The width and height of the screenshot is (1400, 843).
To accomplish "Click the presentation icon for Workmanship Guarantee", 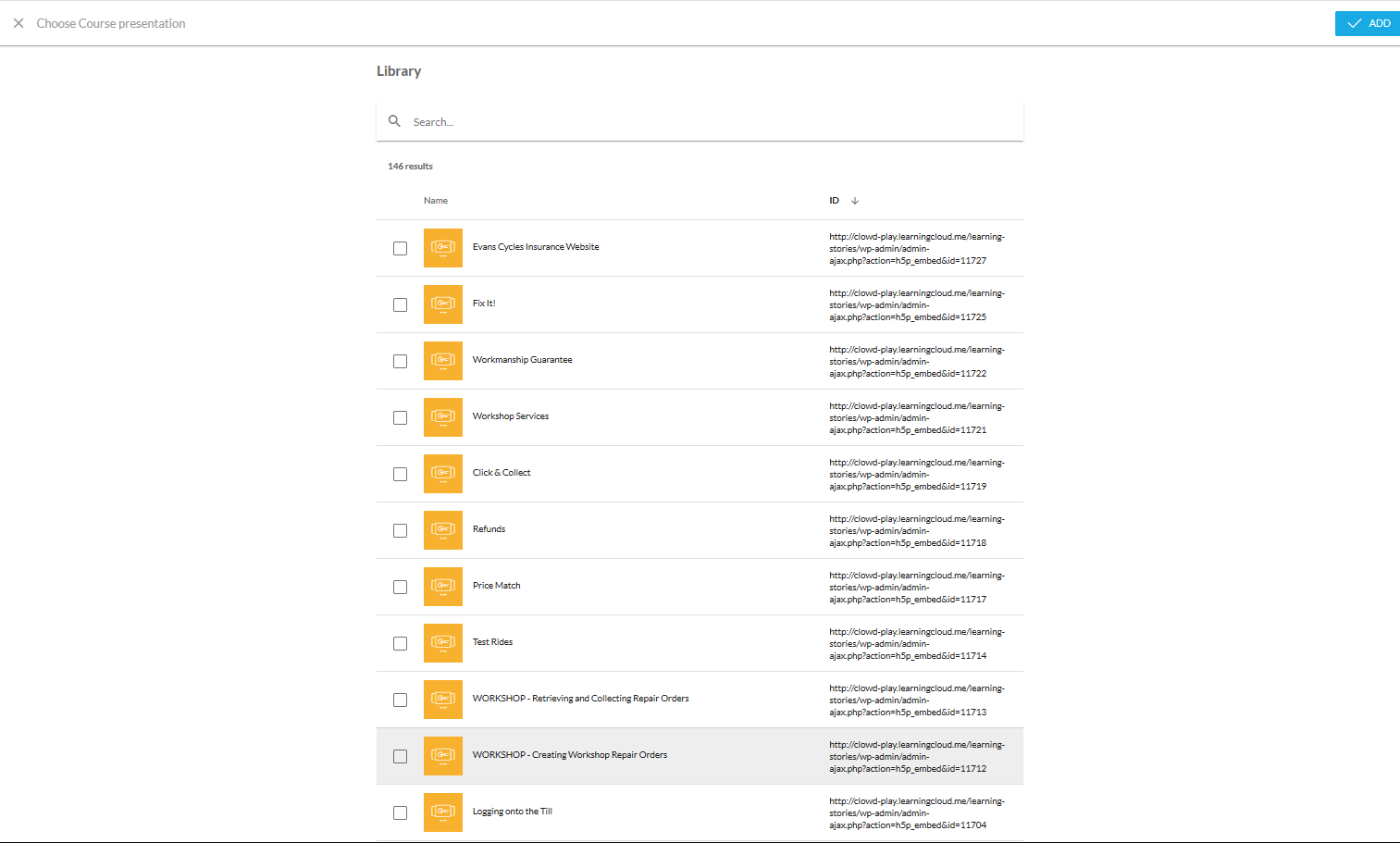I will (443, 361).
